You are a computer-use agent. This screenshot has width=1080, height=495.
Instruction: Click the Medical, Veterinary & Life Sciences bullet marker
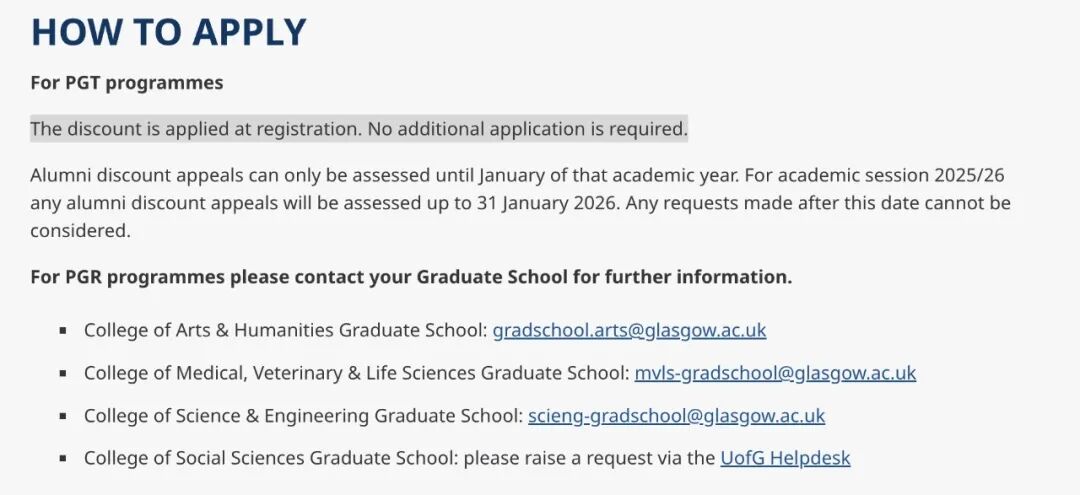coord(63,374)
